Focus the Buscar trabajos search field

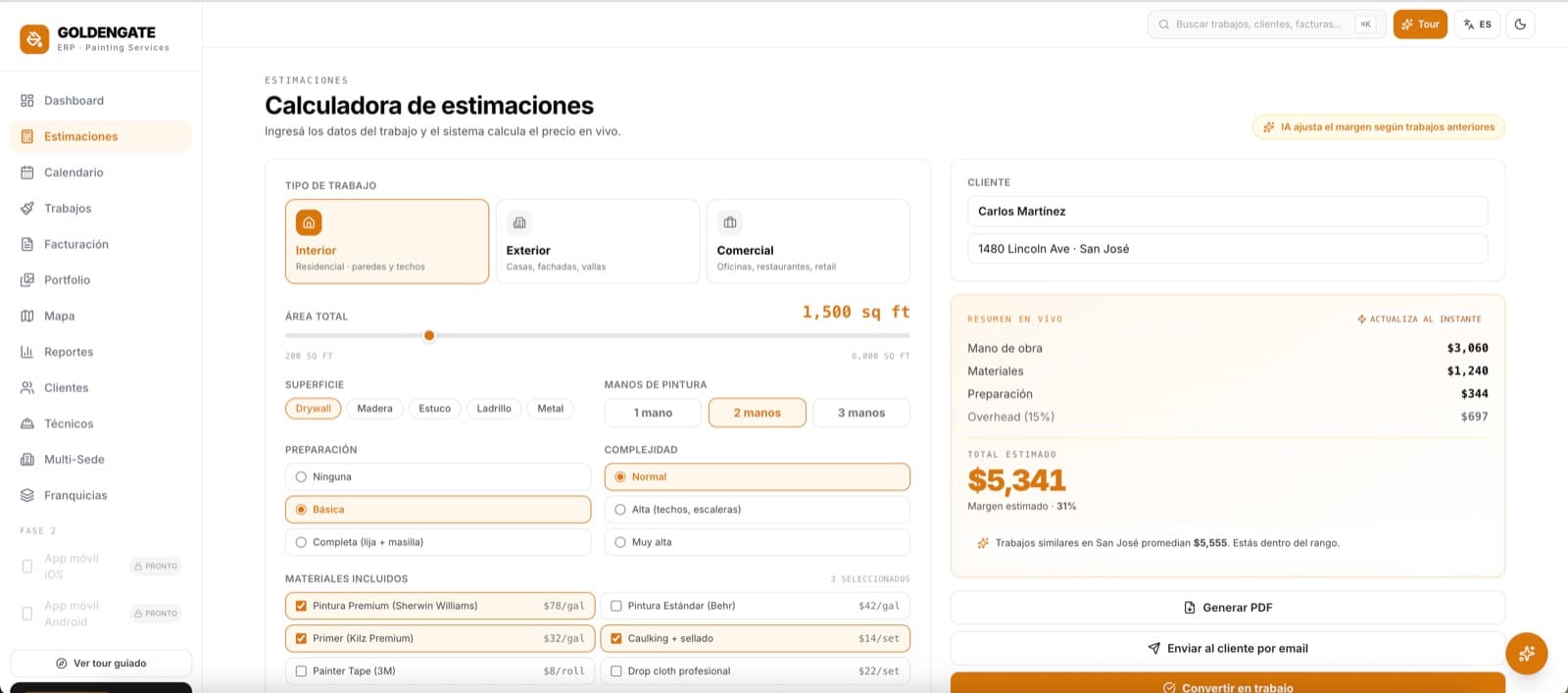[x=1264, y=25]
